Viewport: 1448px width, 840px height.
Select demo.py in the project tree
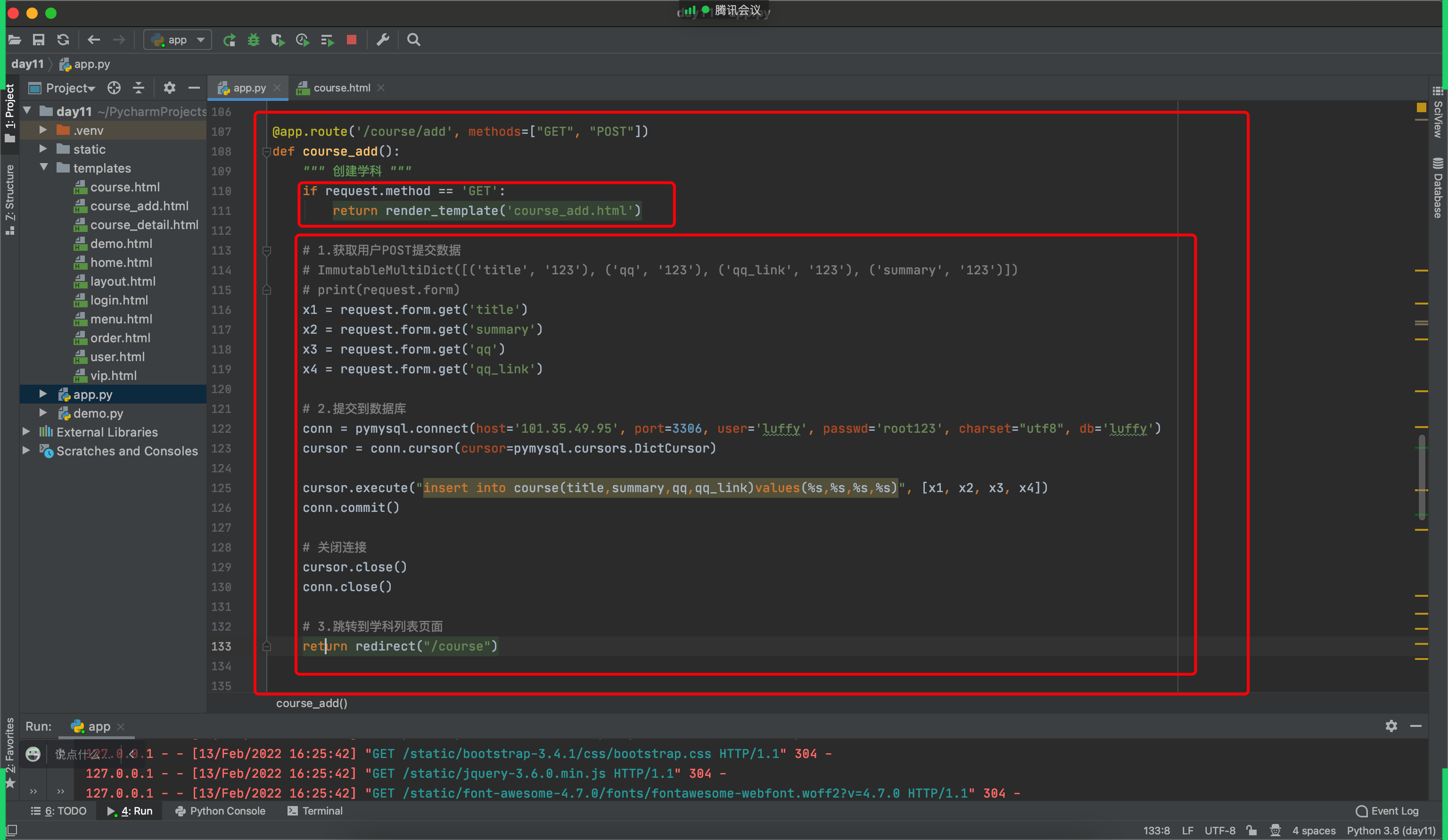click(98, 413)
